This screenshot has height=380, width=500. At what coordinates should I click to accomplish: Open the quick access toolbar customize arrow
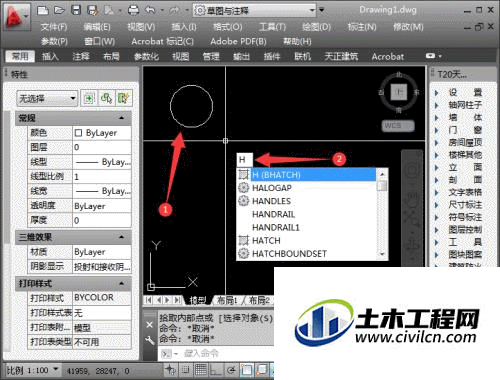[x=322, y=10]
